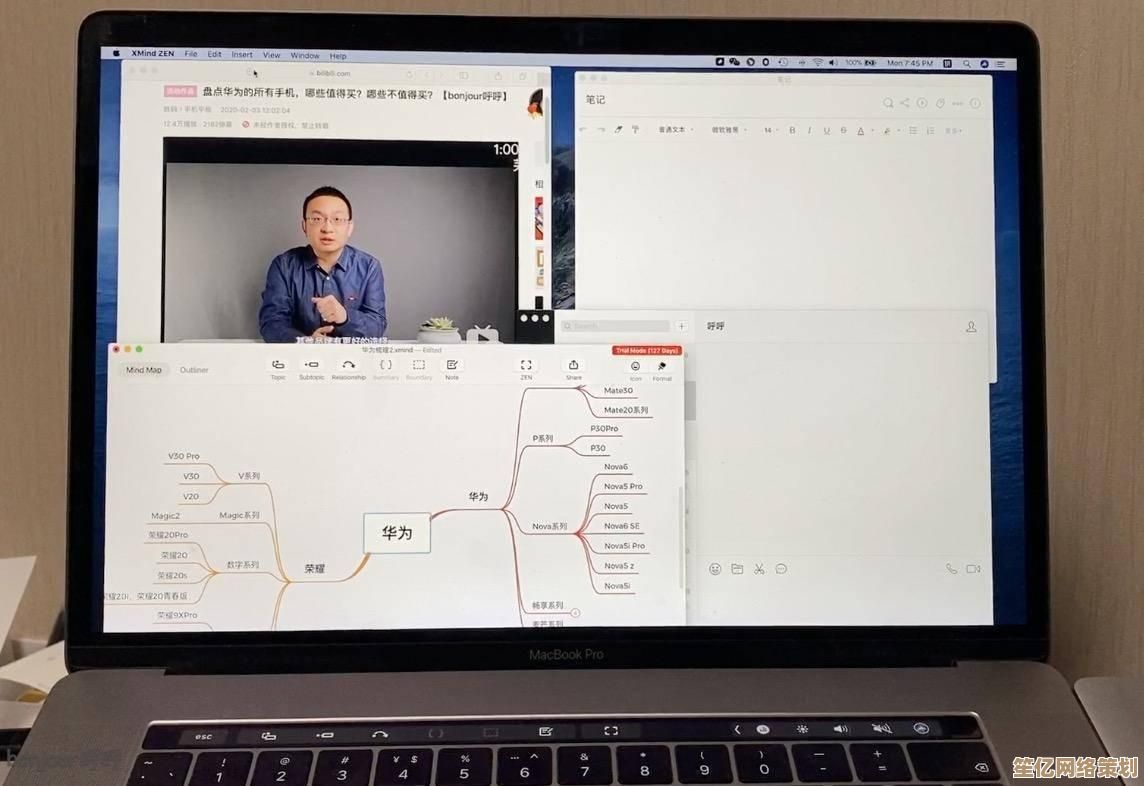The height and width of the screenshot is (786, 1144).
Task: Click the Summary tool in XMind toolbar
Action: [386, 369]
